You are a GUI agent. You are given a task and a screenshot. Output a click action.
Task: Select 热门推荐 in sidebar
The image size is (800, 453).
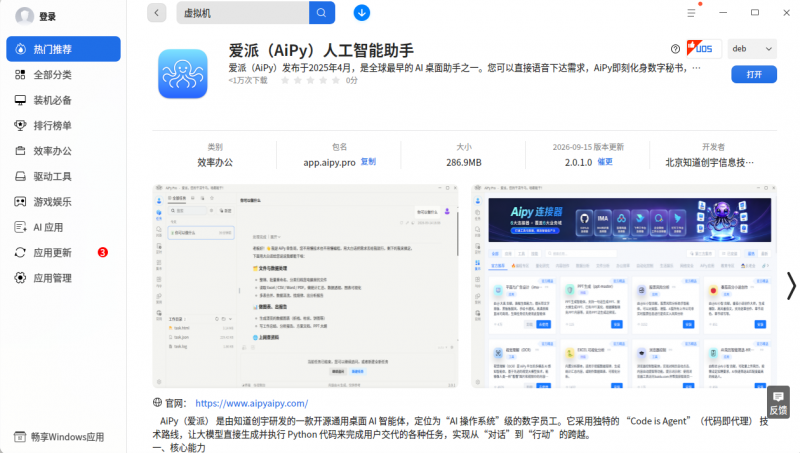tap(63, 49)
